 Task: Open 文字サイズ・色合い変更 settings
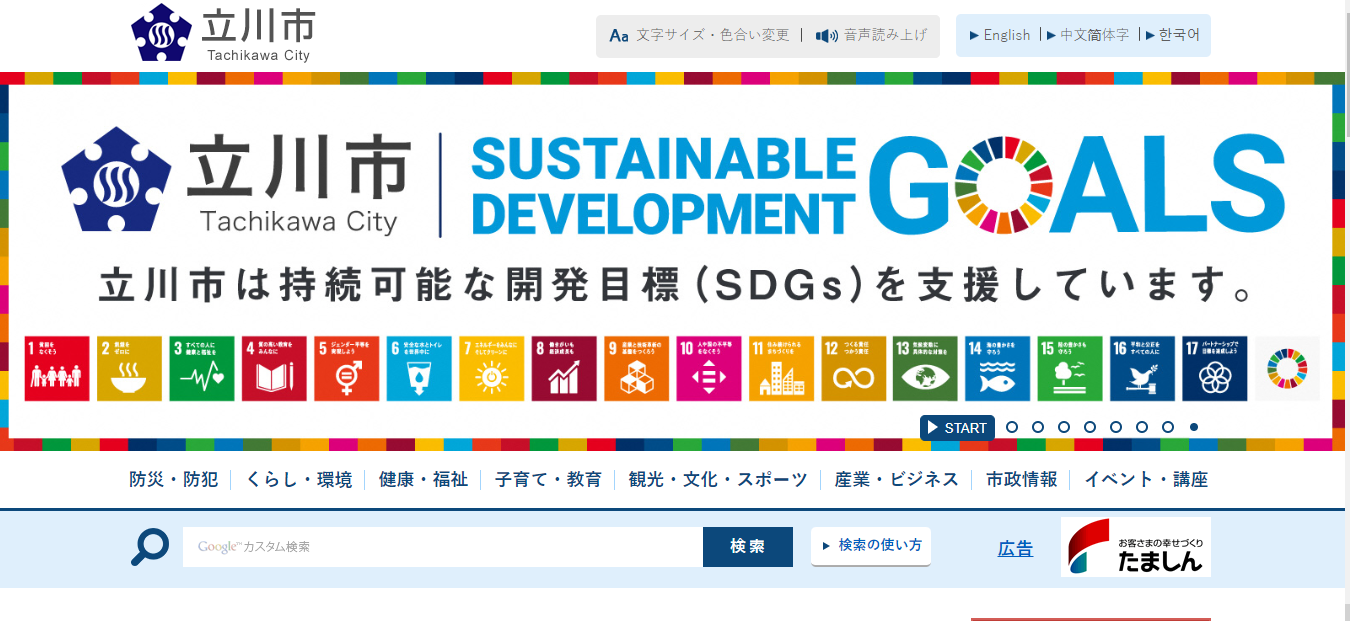coord(712,35)
